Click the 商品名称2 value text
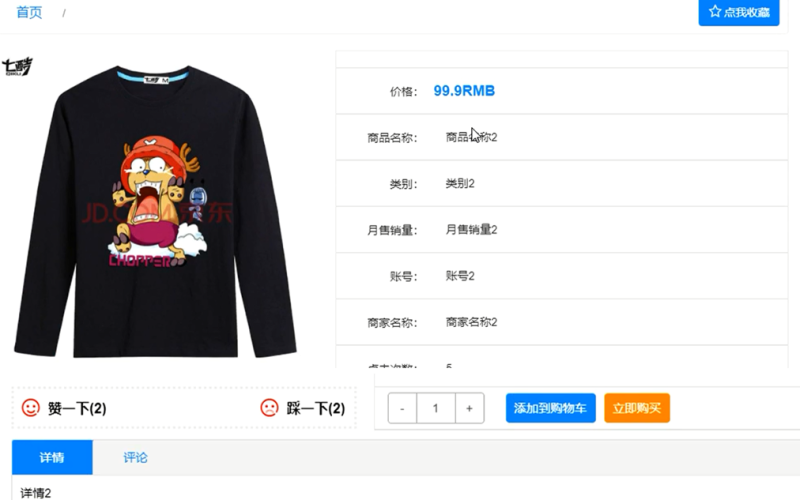This screenshot has height=500, width=800. pos(471,137)
